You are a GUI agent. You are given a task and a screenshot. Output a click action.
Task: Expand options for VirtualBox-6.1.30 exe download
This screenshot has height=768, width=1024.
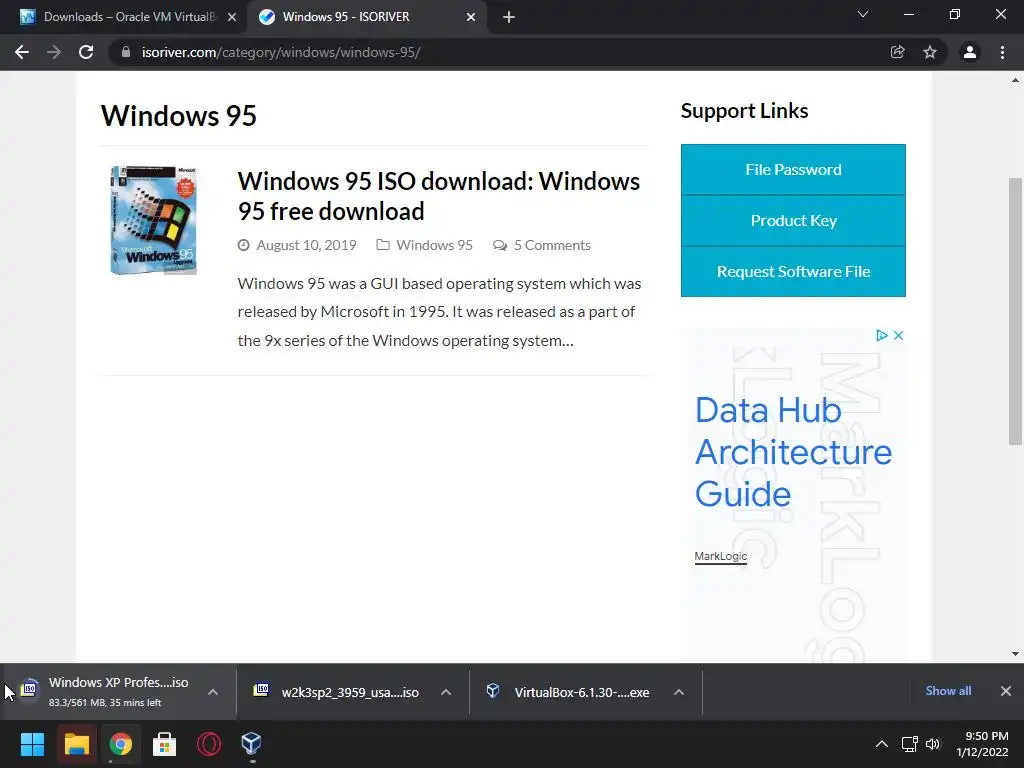click(679, 692)
